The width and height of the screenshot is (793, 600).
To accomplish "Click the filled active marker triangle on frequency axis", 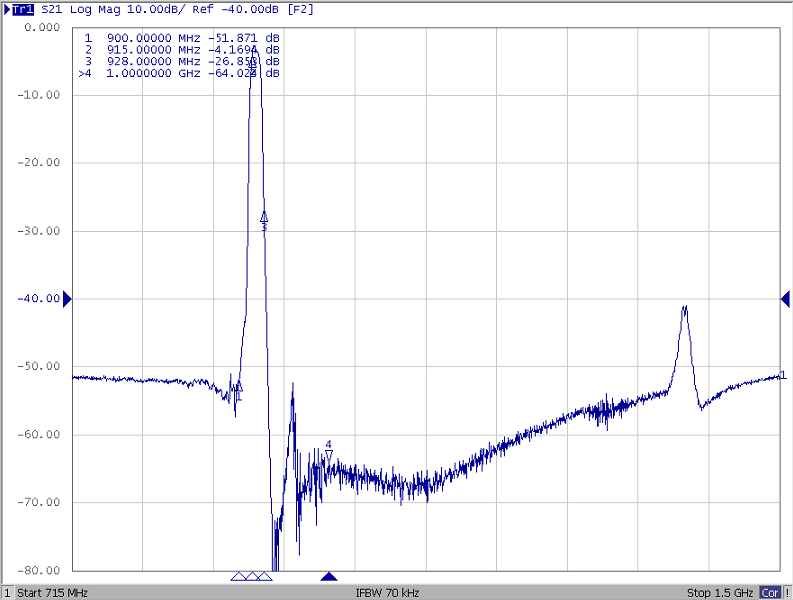I will point(328,576).
